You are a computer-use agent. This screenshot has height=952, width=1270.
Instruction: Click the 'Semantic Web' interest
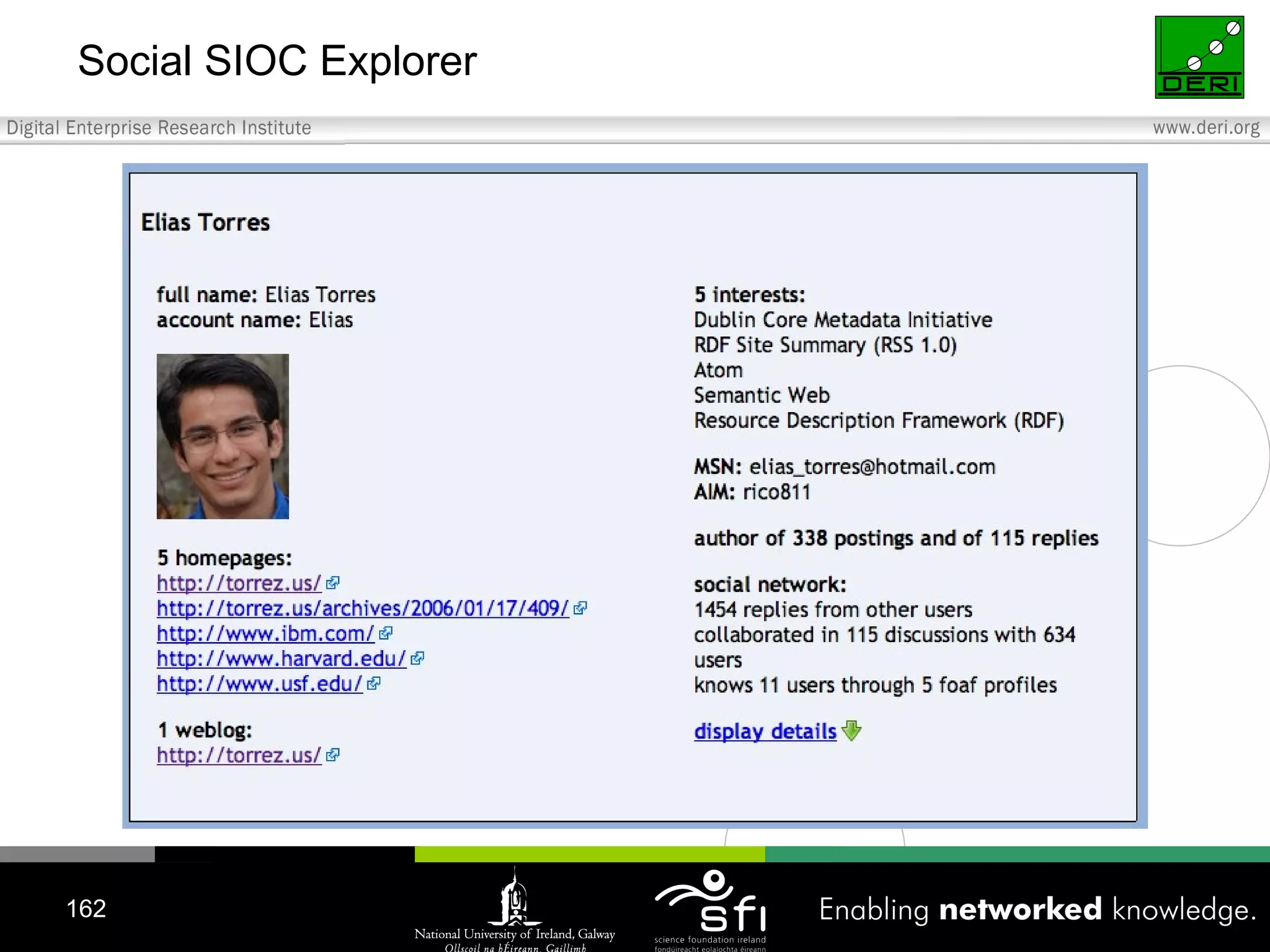click(x=762, y=395)
